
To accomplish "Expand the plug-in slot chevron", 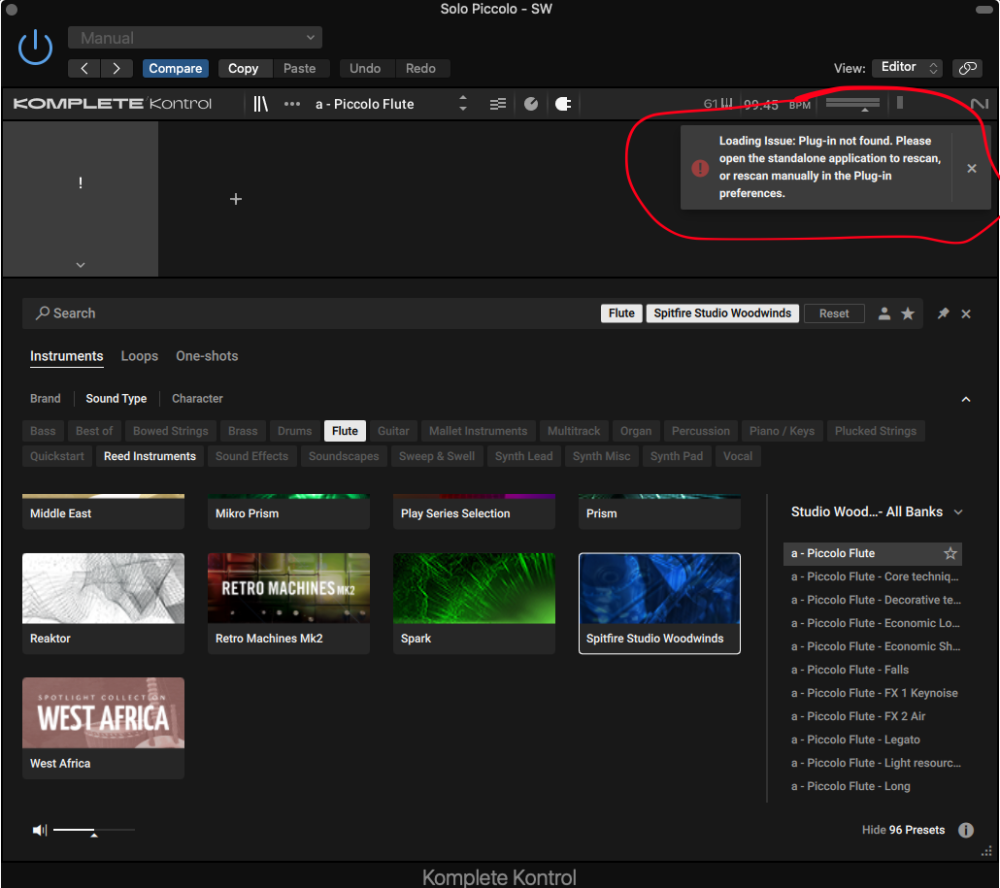I will 80,265.
